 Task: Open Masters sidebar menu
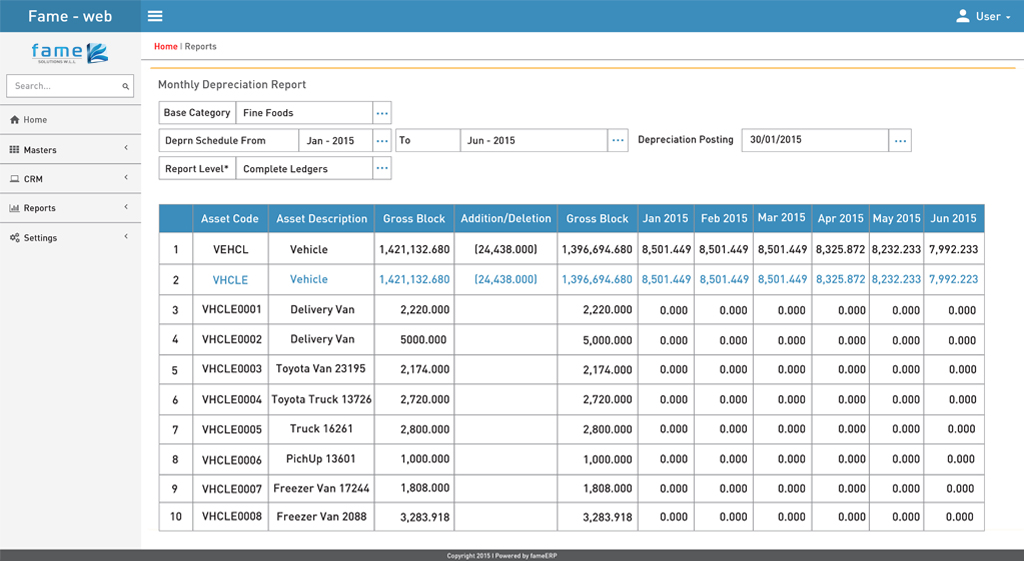70,150
